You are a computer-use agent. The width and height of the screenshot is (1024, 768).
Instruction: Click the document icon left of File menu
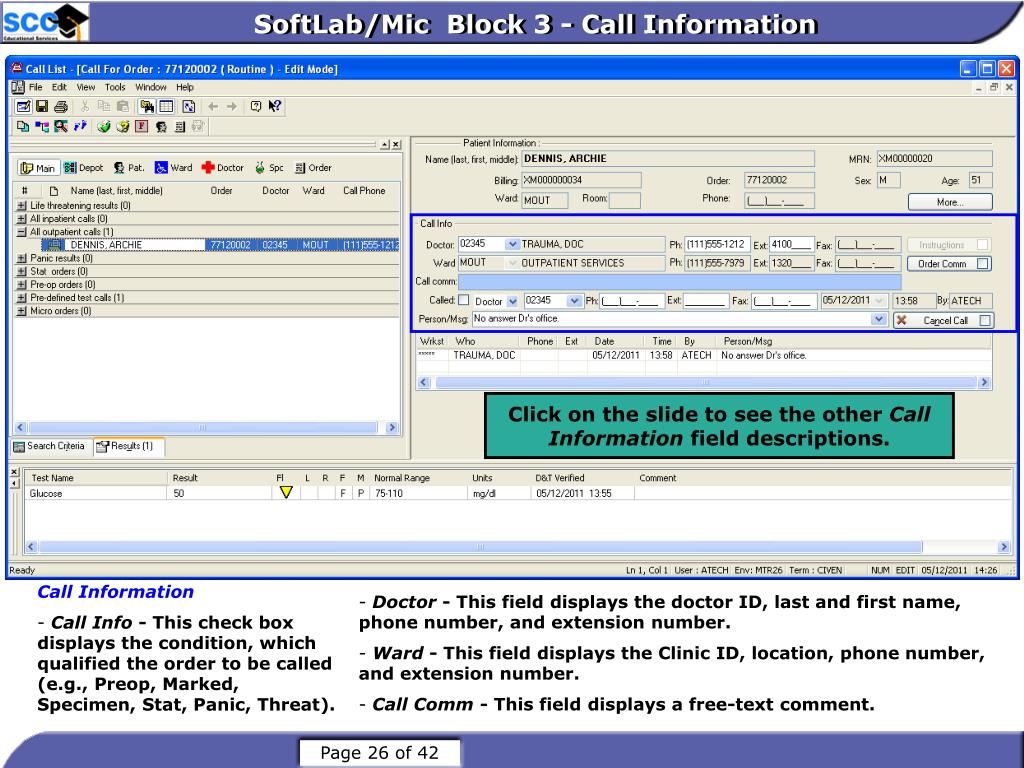(x=18, y=87)
